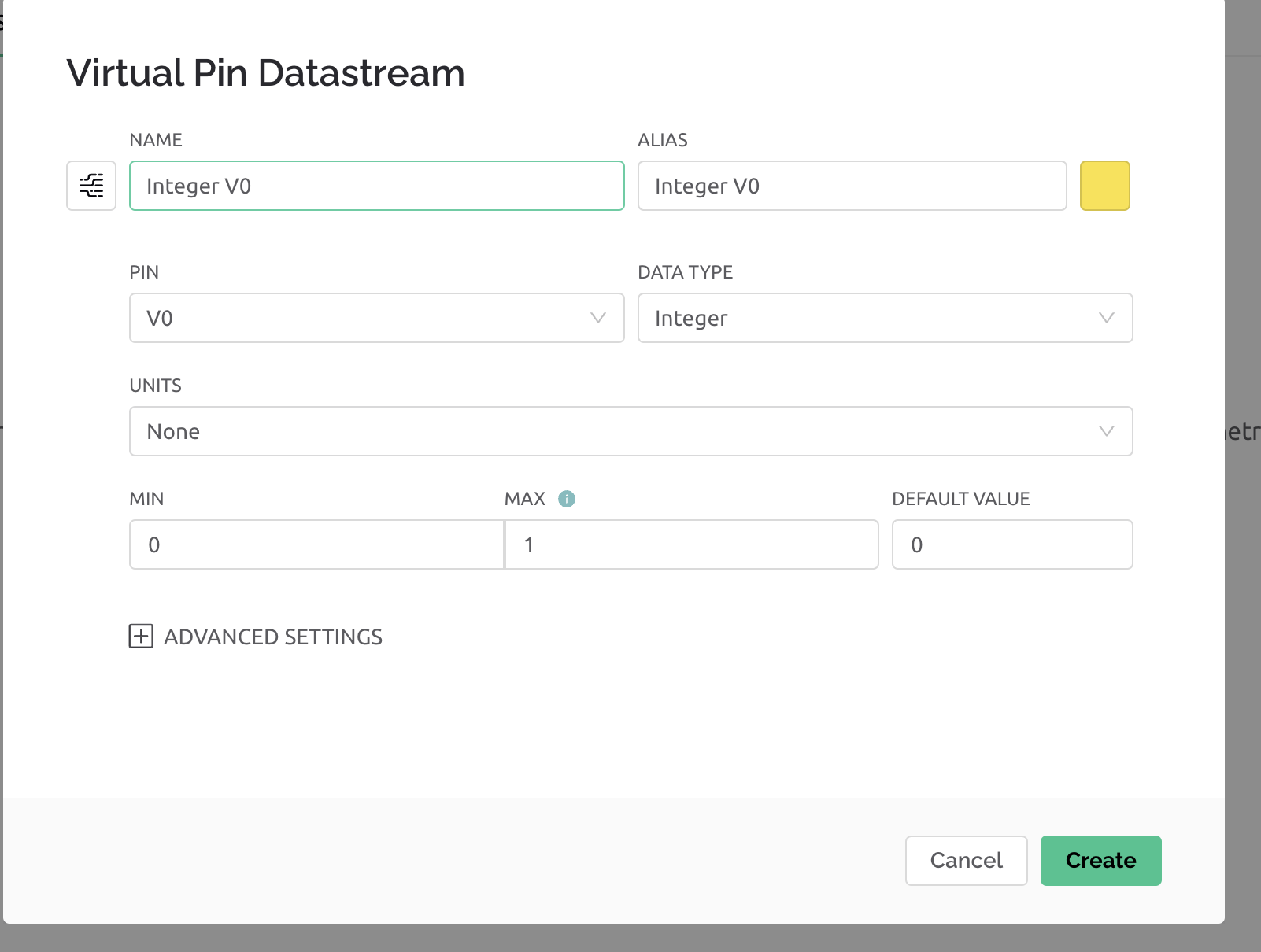The height and width of the screenshot is (952, 1261).
Task: Click the Units field's chevron arrow
Action: tap(1106, 431)
